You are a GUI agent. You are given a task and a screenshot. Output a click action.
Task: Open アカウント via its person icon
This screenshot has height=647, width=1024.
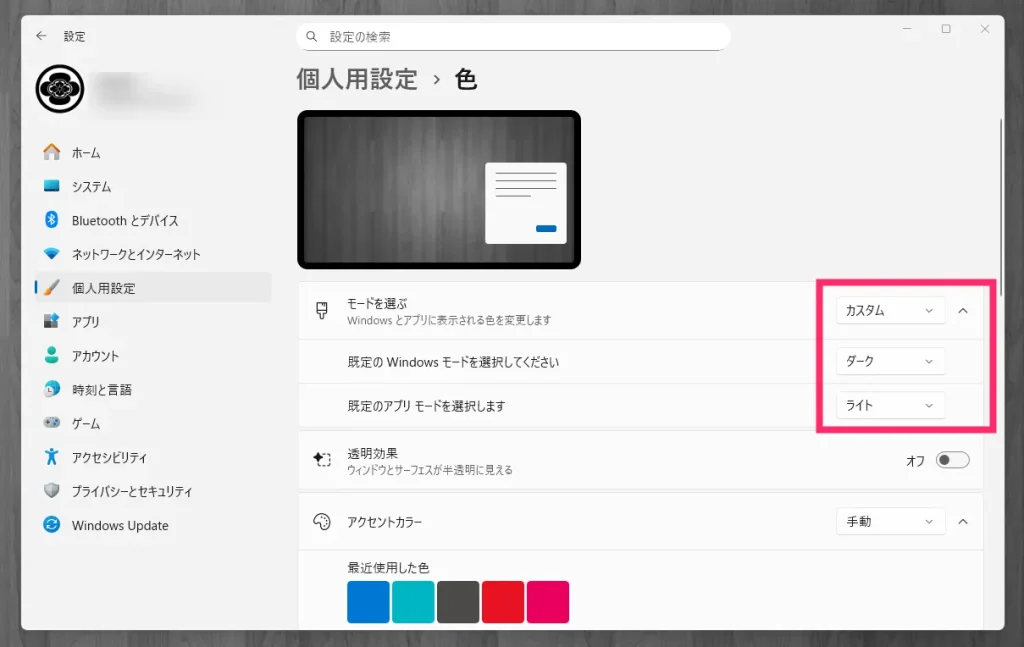[x=52, y=356]
